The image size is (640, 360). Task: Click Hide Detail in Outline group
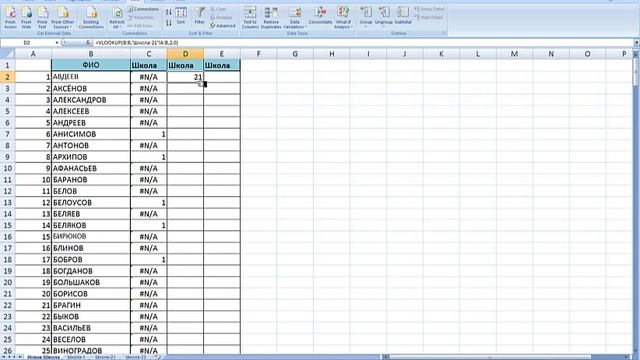[x=429, y=18]
